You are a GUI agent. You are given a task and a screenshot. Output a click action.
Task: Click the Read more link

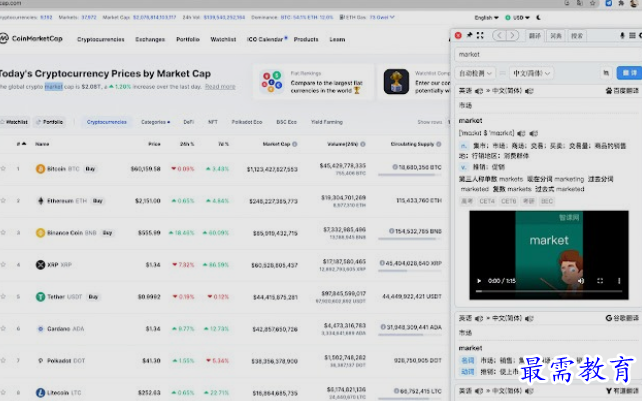[220, 87]
